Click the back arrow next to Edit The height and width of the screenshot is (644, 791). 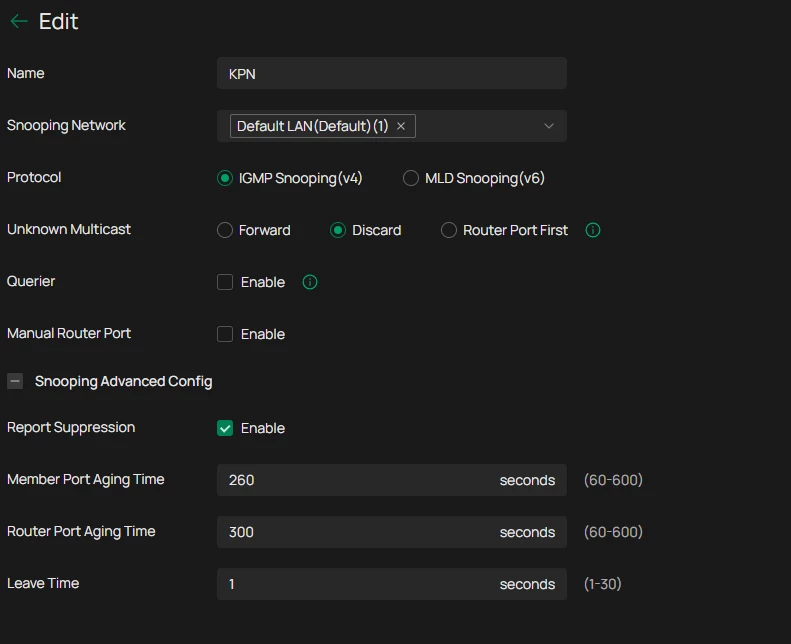pos(19,22)
